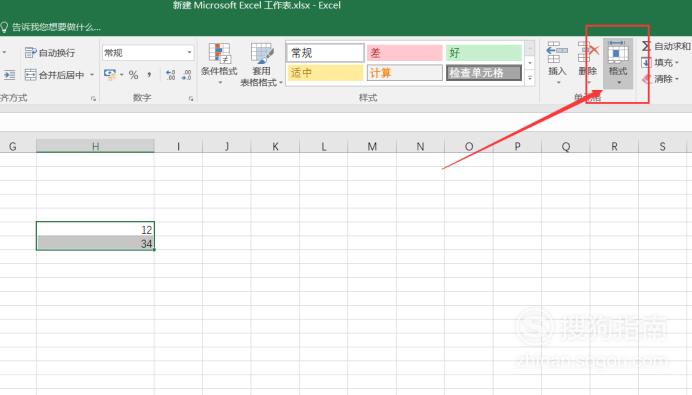
Task: Select column M header
Action: [x=372, y=147]
